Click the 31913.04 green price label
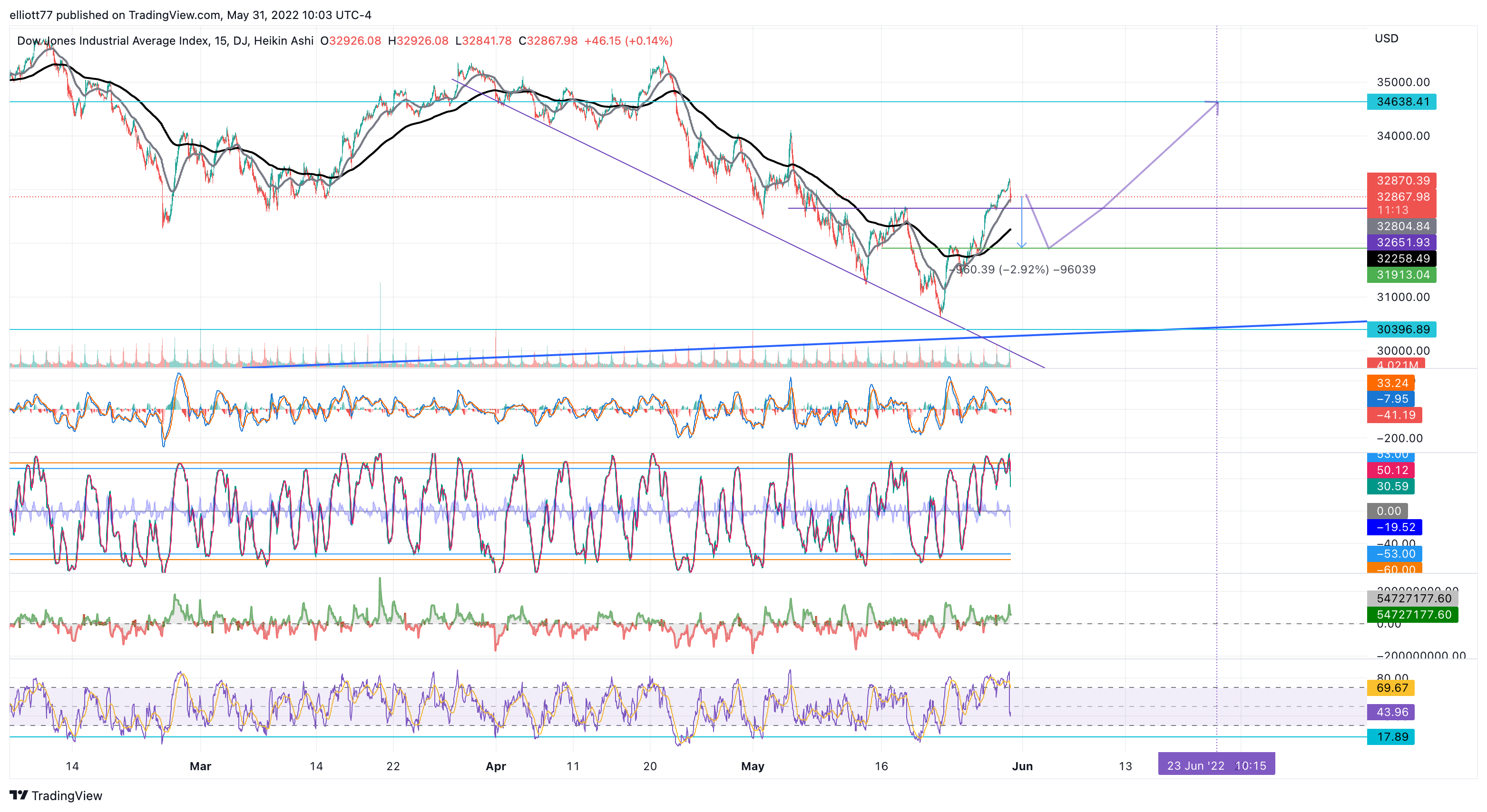The height and width of the screenshot is (812, 1487). click(1401, 275)
